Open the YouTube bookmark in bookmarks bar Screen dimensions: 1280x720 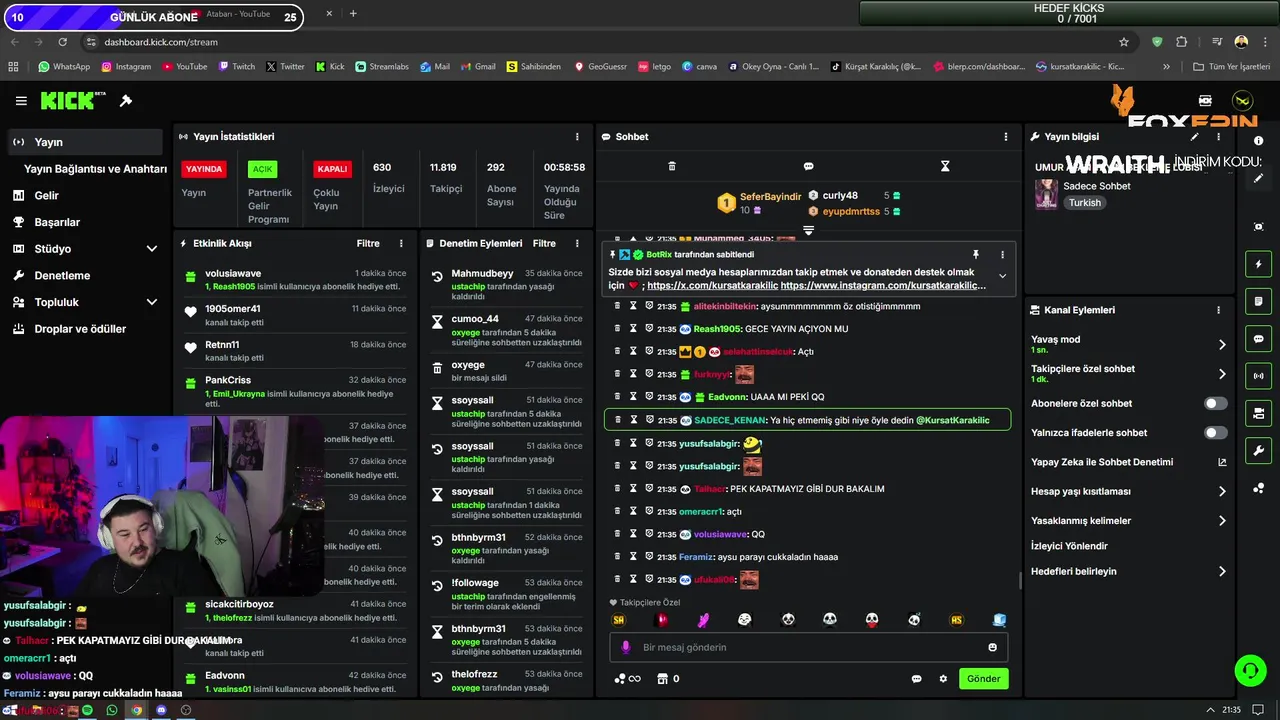[184, 67]
